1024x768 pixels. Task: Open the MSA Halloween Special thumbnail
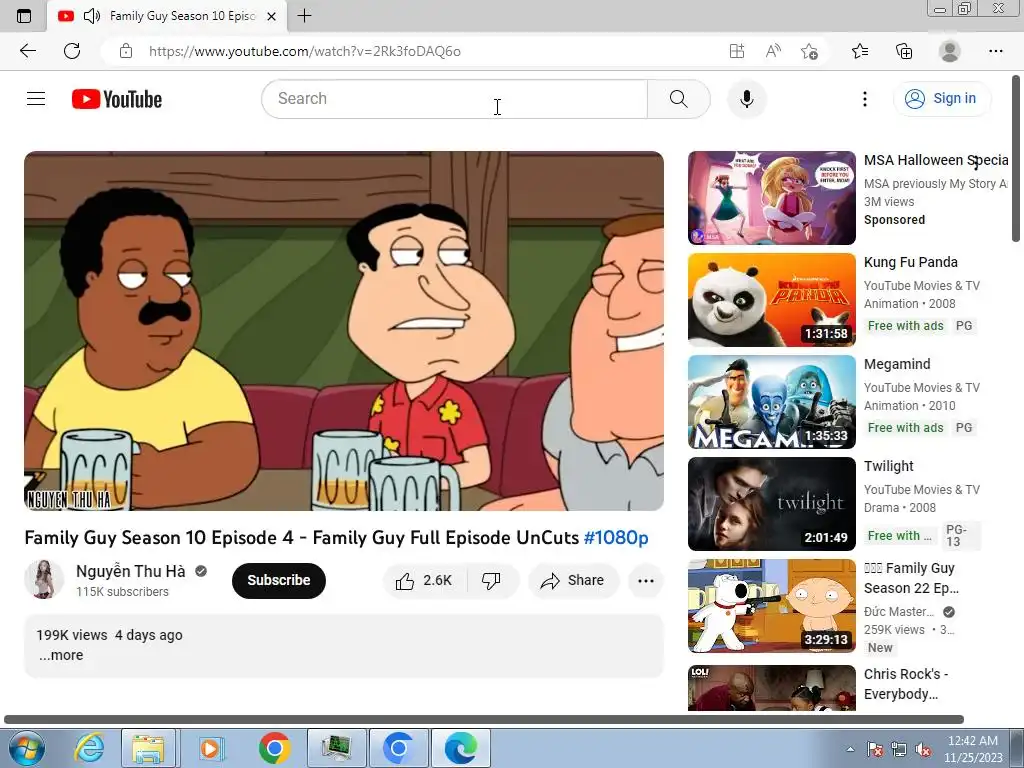772,198
